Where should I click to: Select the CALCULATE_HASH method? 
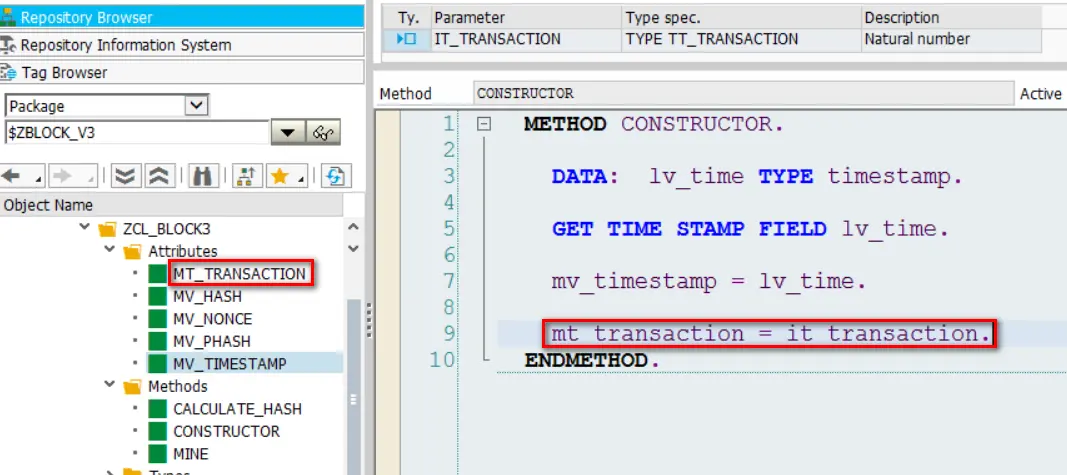tap(237, 409)
